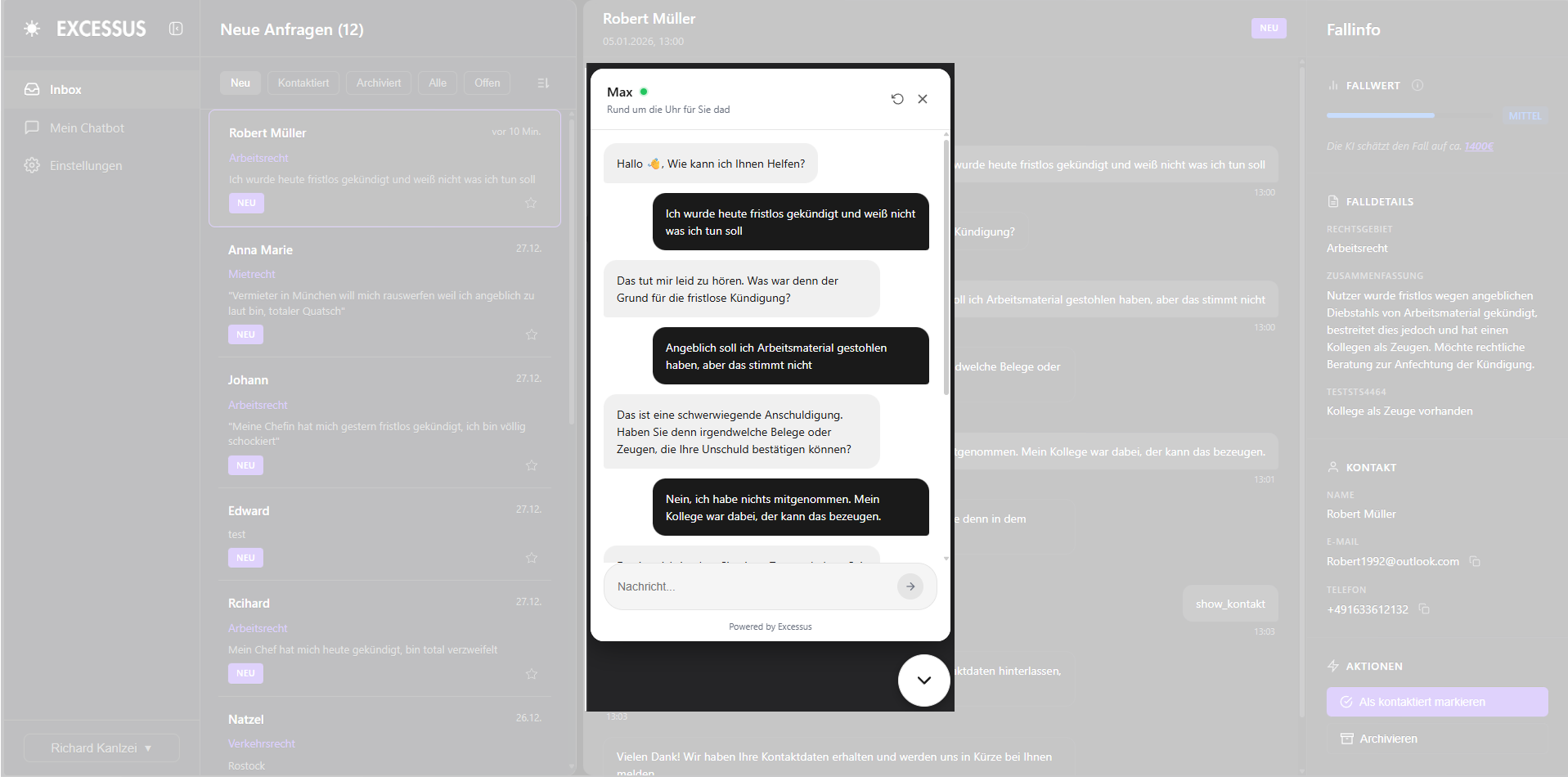Restart the Max chatbot conversation

coord(897,99)
